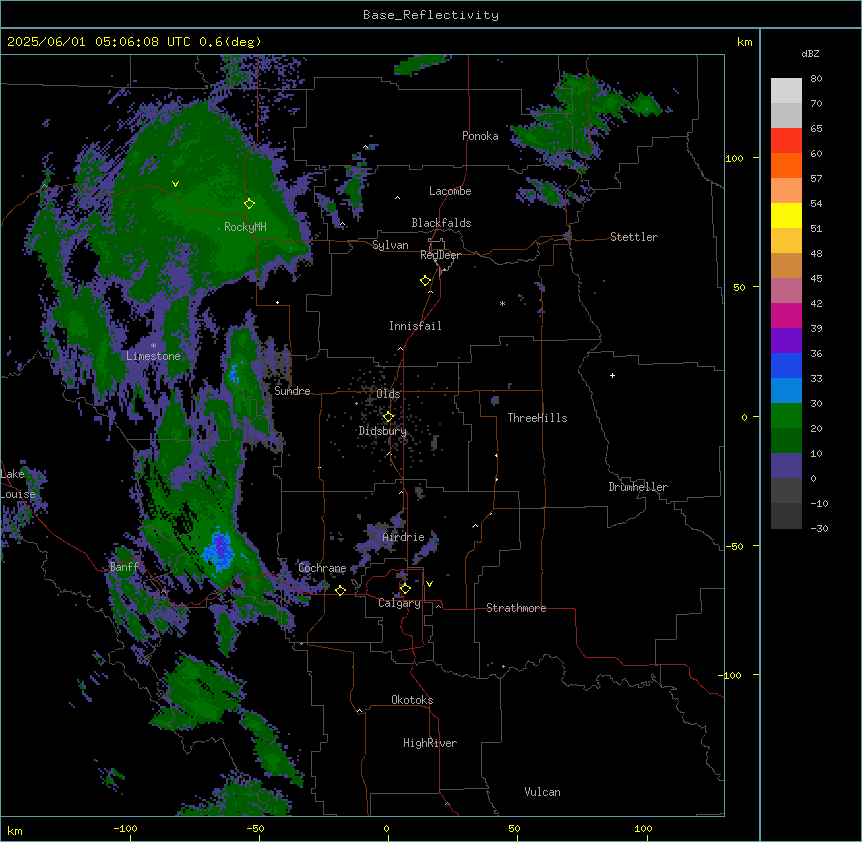
Task: Click the -30 value in the dBZ legend
Action: (x=819, y=528)
